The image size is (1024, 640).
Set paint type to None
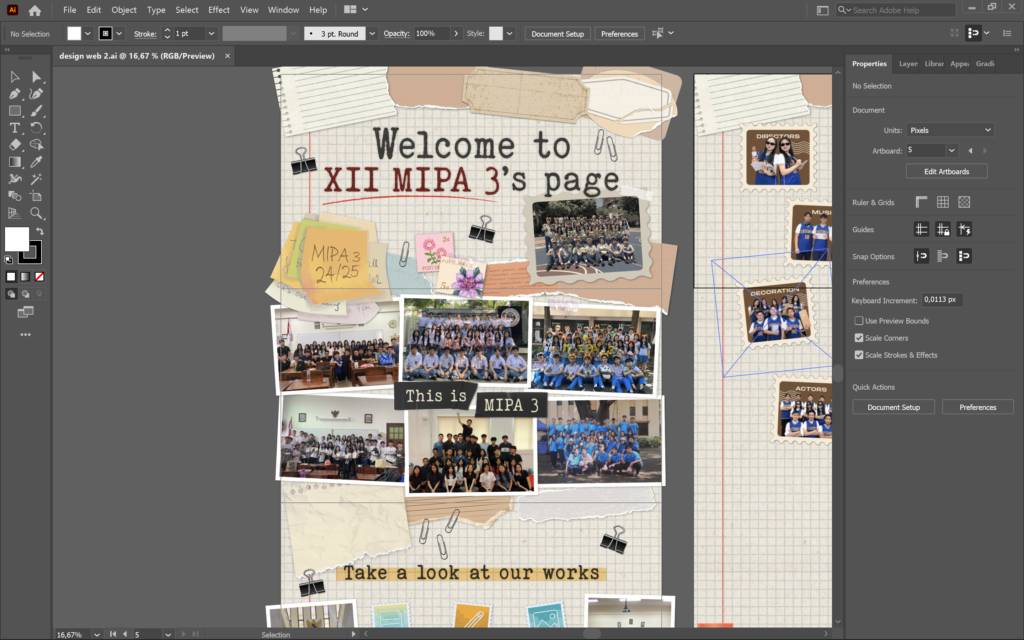point(39,277)
